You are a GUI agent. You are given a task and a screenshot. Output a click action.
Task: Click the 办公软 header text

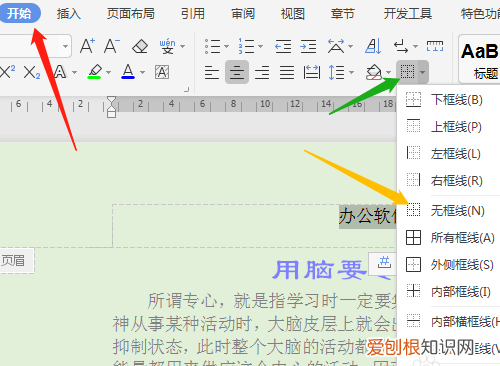[368, 216]
